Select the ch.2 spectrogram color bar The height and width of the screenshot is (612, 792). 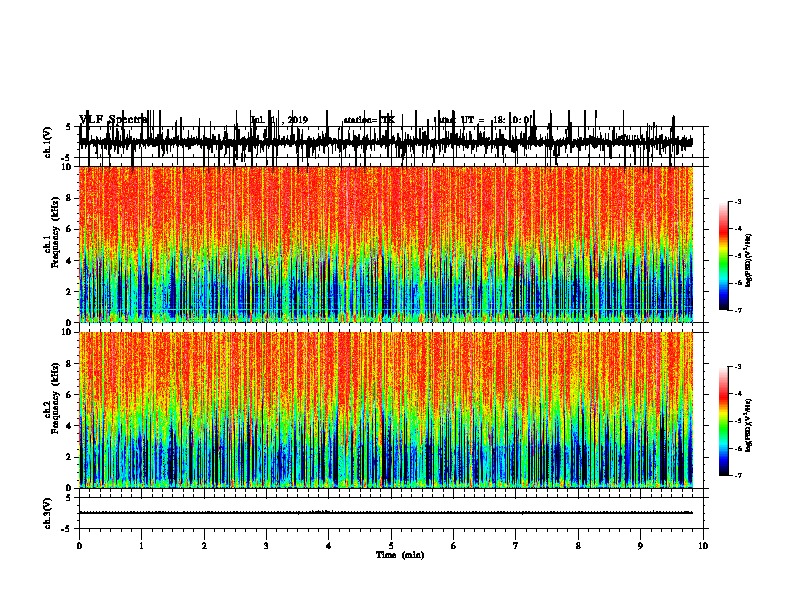[x=724, y=421]
